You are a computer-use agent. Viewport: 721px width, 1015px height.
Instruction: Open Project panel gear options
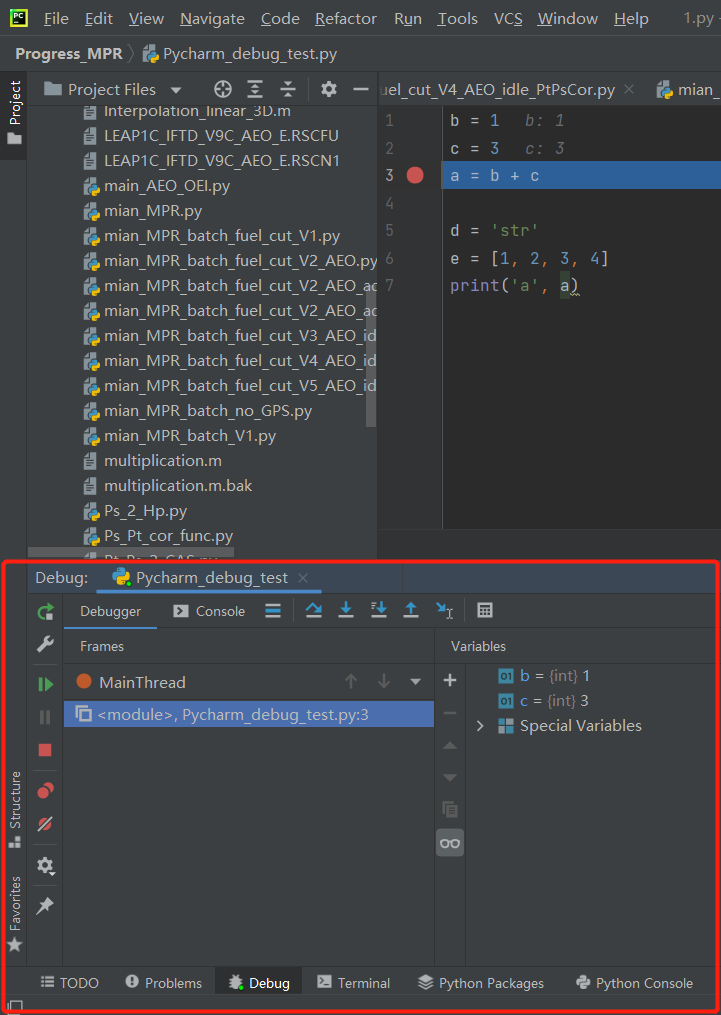coord(329,89)
